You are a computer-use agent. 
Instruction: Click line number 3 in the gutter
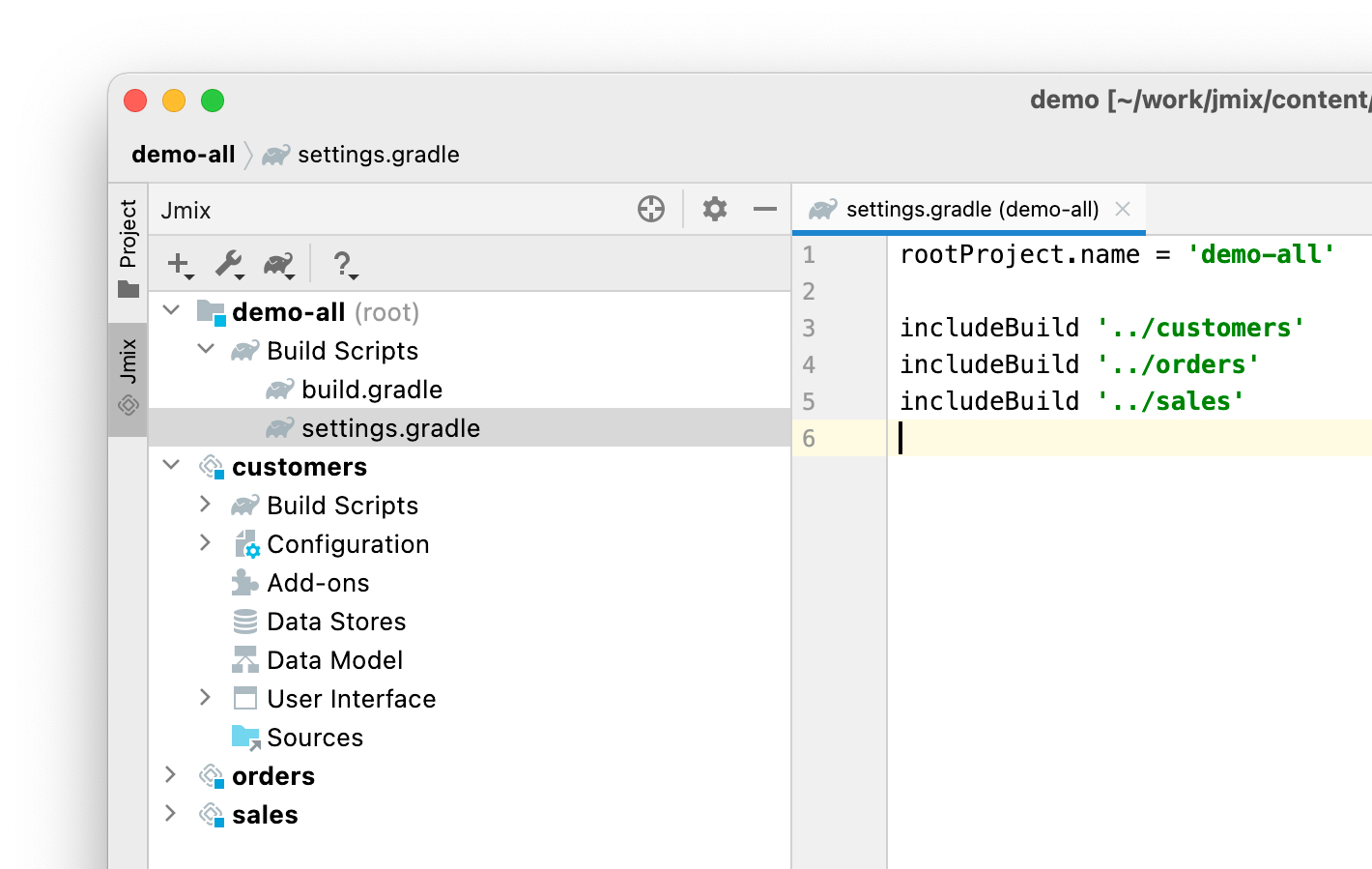click(x=809, y=329)
